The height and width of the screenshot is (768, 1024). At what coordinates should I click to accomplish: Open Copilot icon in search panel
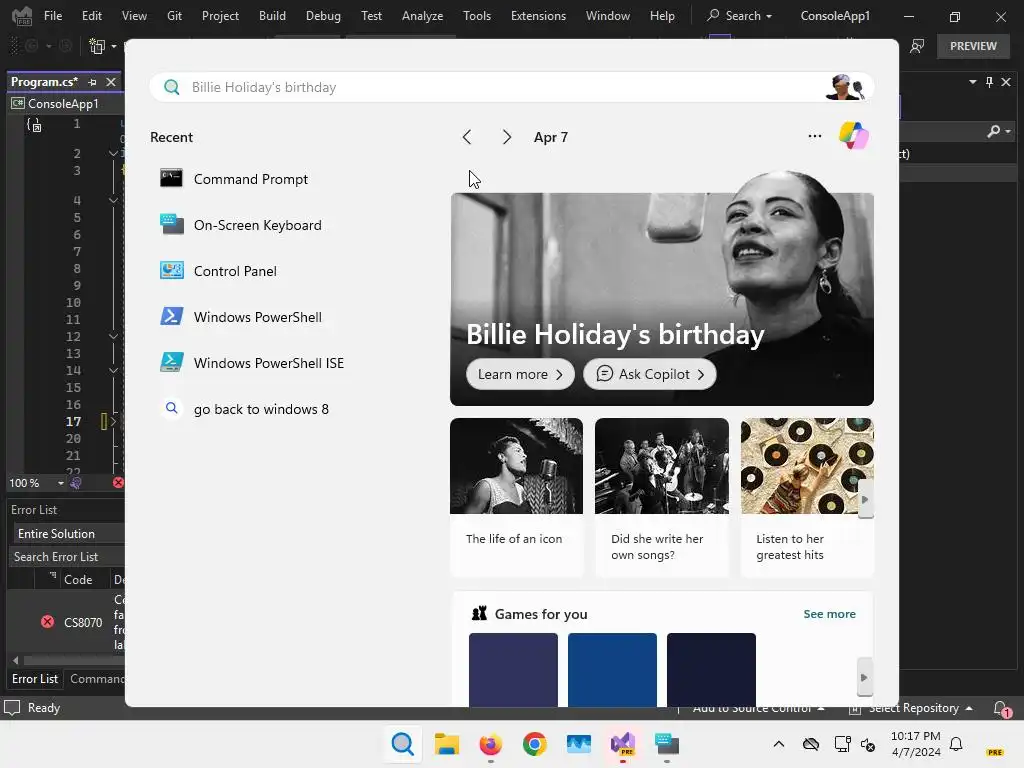[854, 136]
